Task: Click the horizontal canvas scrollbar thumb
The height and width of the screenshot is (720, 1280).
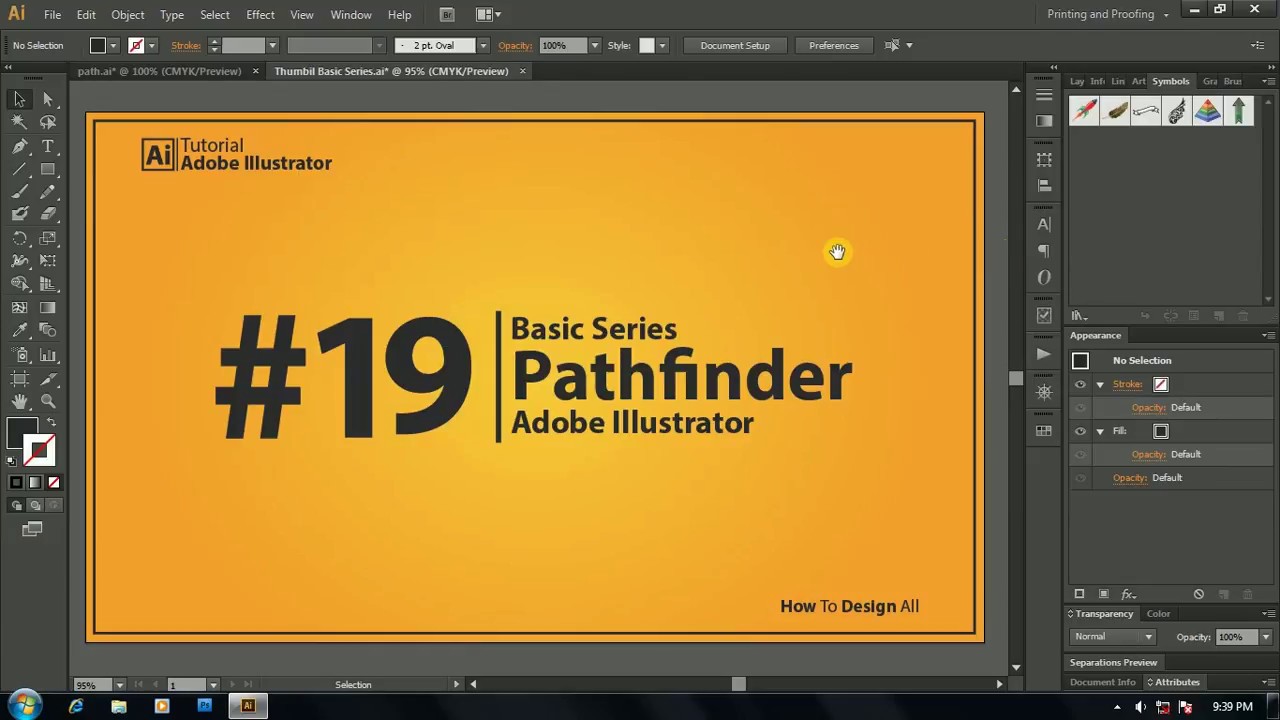Action: (738, 684)
